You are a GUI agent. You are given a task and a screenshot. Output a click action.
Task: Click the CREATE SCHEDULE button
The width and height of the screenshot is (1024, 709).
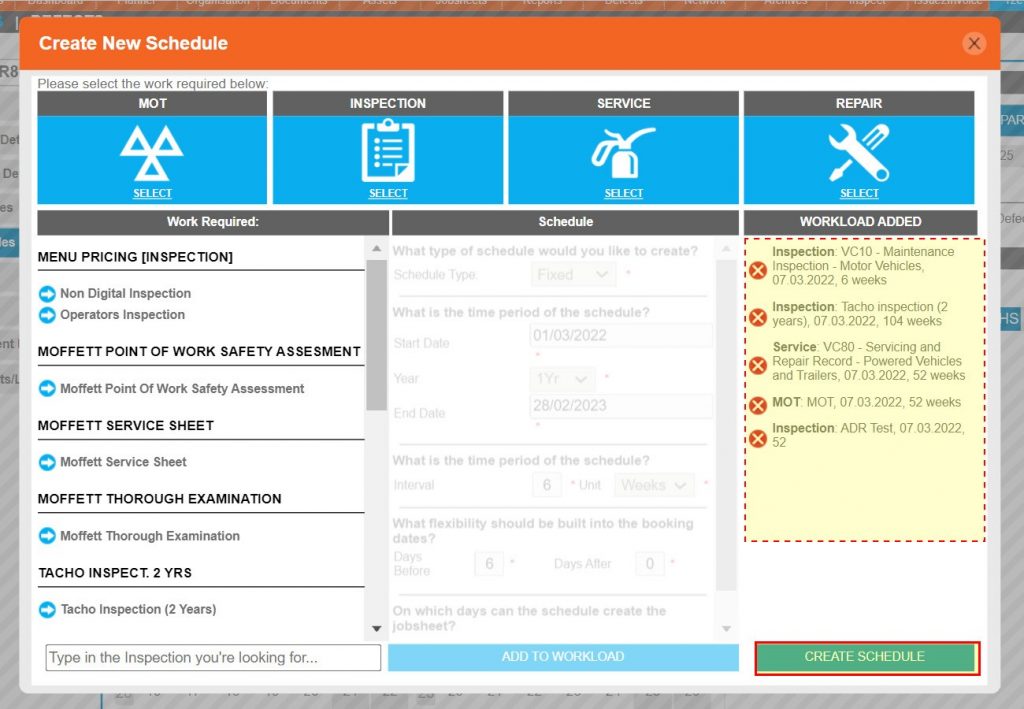[x=866, y=657]
